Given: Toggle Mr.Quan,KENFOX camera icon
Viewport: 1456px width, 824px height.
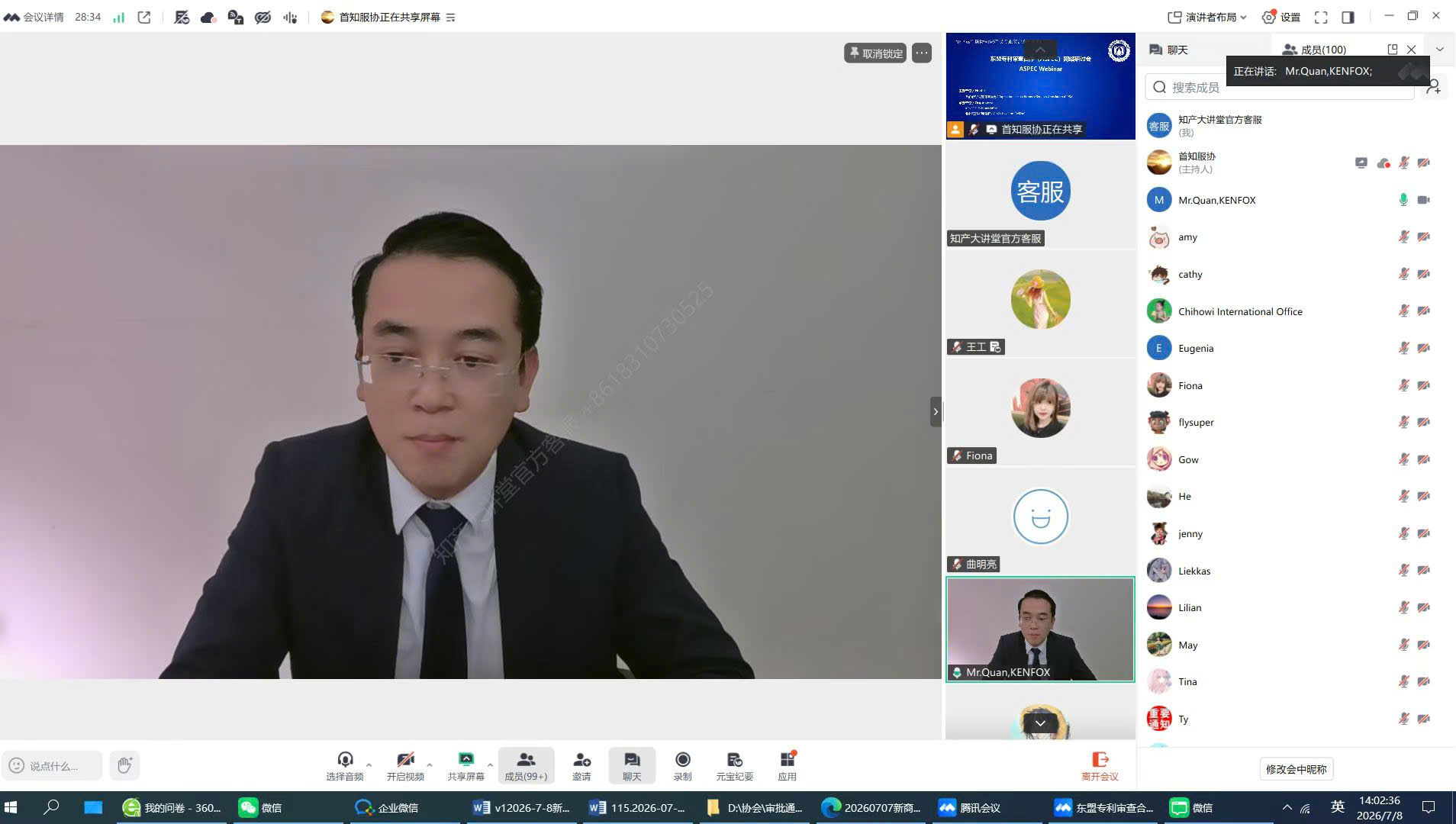Looking at the screenshot, I should tap(1423, 200).
